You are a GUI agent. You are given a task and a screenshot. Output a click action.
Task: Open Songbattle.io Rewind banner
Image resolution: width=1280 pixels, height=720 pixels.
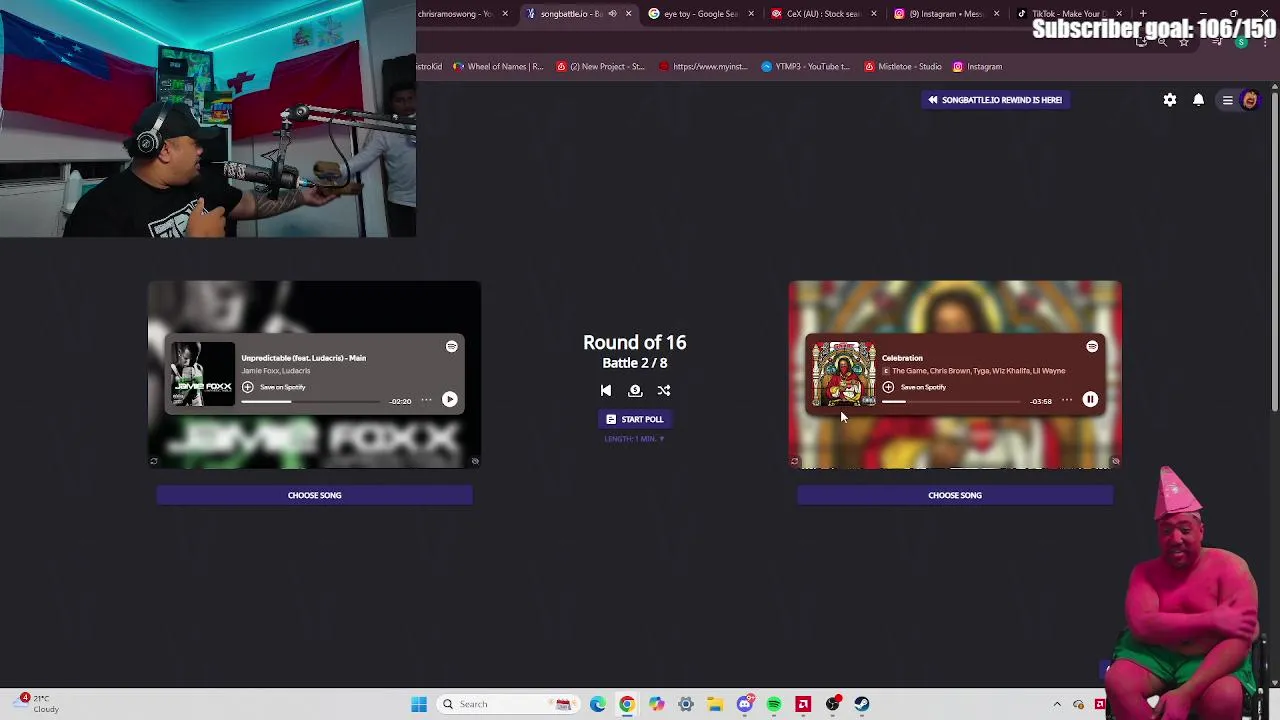pos(995,100)
